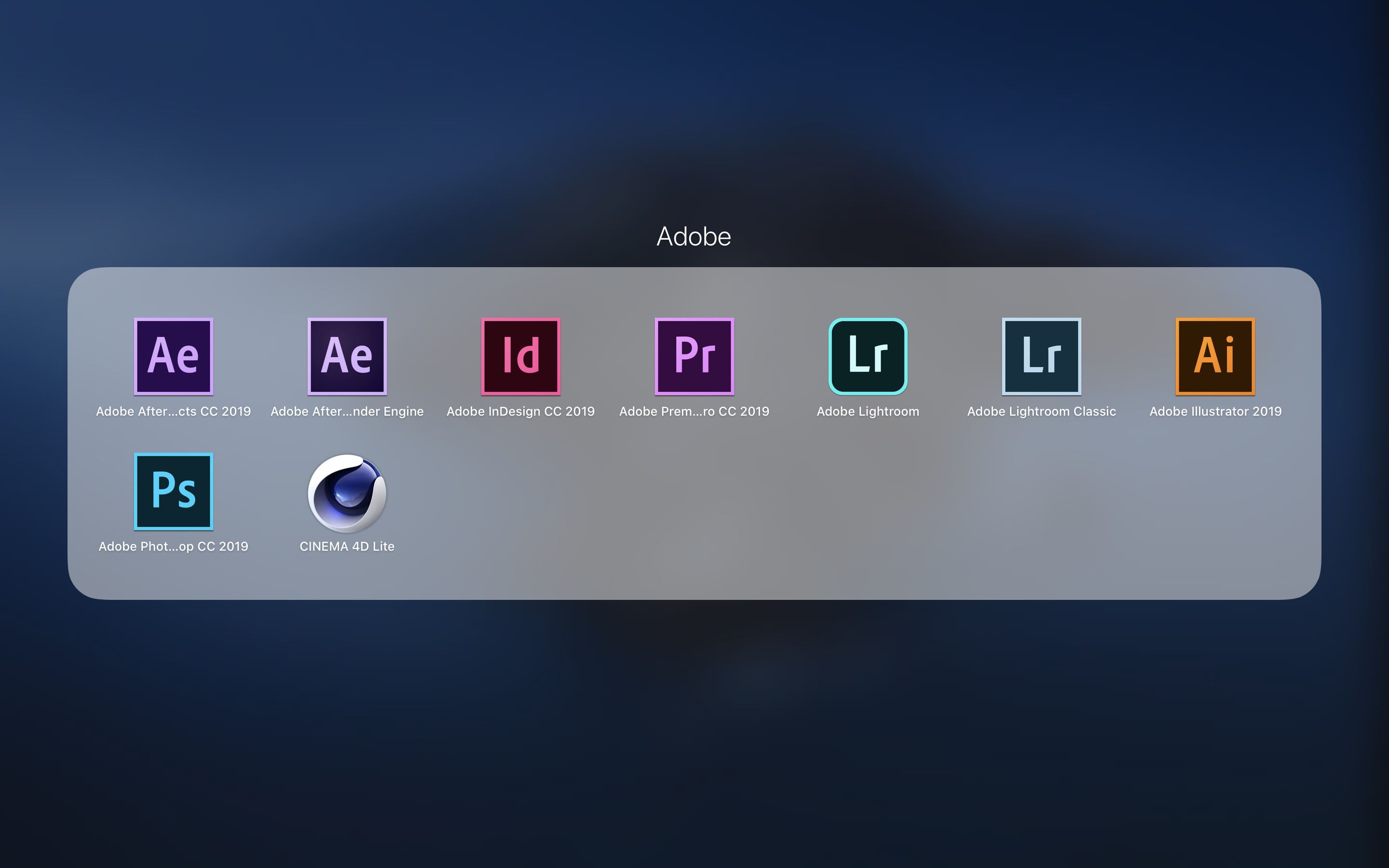Open Adobe Illustrator 2019 icon
The height and width of the screenshot is (868, 1389).
tap(1215, 356)
